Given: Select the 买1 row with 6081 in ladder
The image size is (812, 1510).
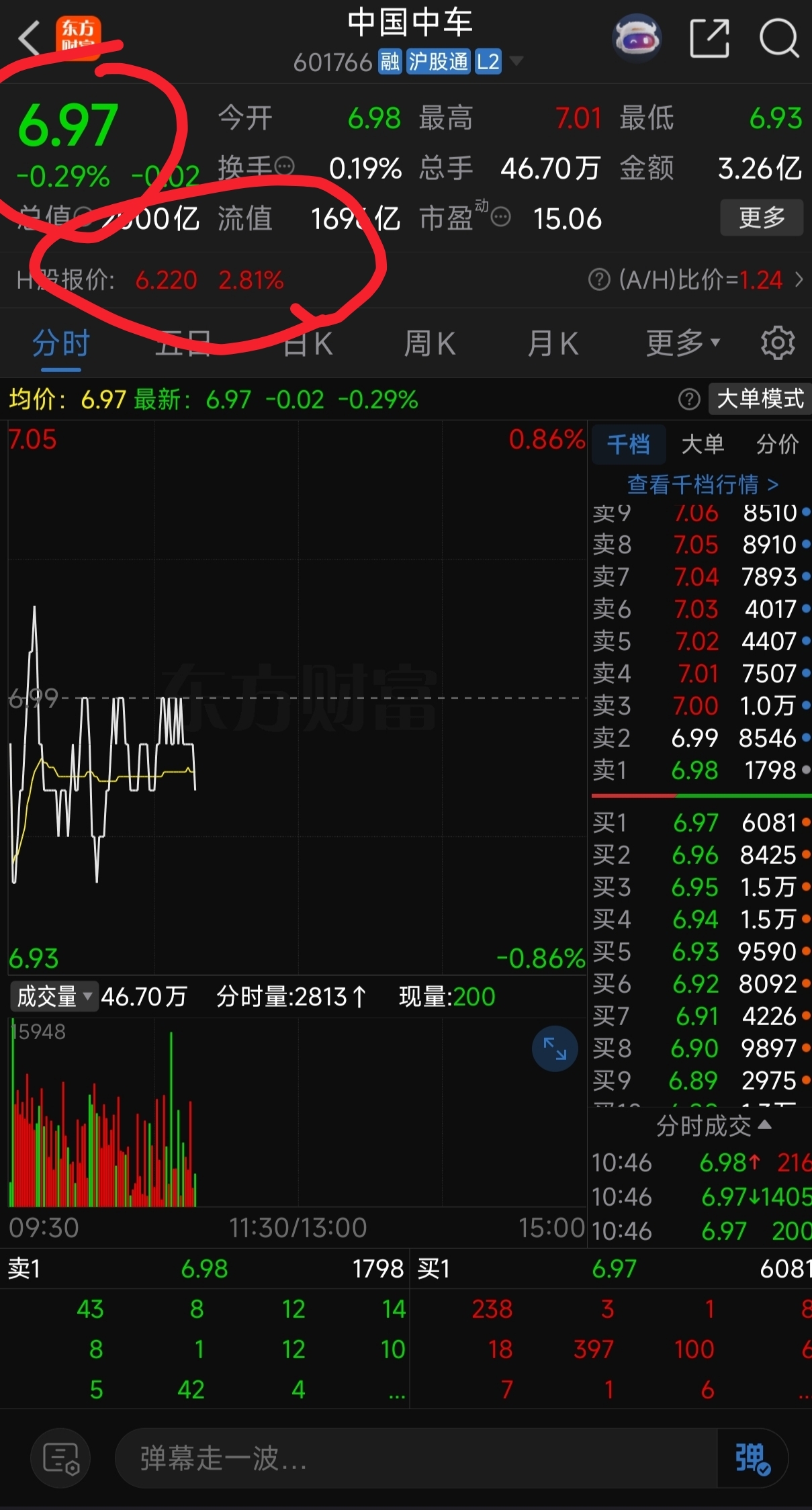Looking at the screenshot, I should coord(701,822).
